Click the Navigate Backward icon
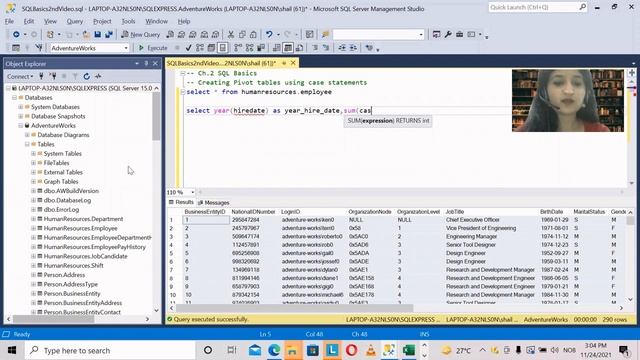The width and height of the screenshot is (640, 360). tap(16, 35)
